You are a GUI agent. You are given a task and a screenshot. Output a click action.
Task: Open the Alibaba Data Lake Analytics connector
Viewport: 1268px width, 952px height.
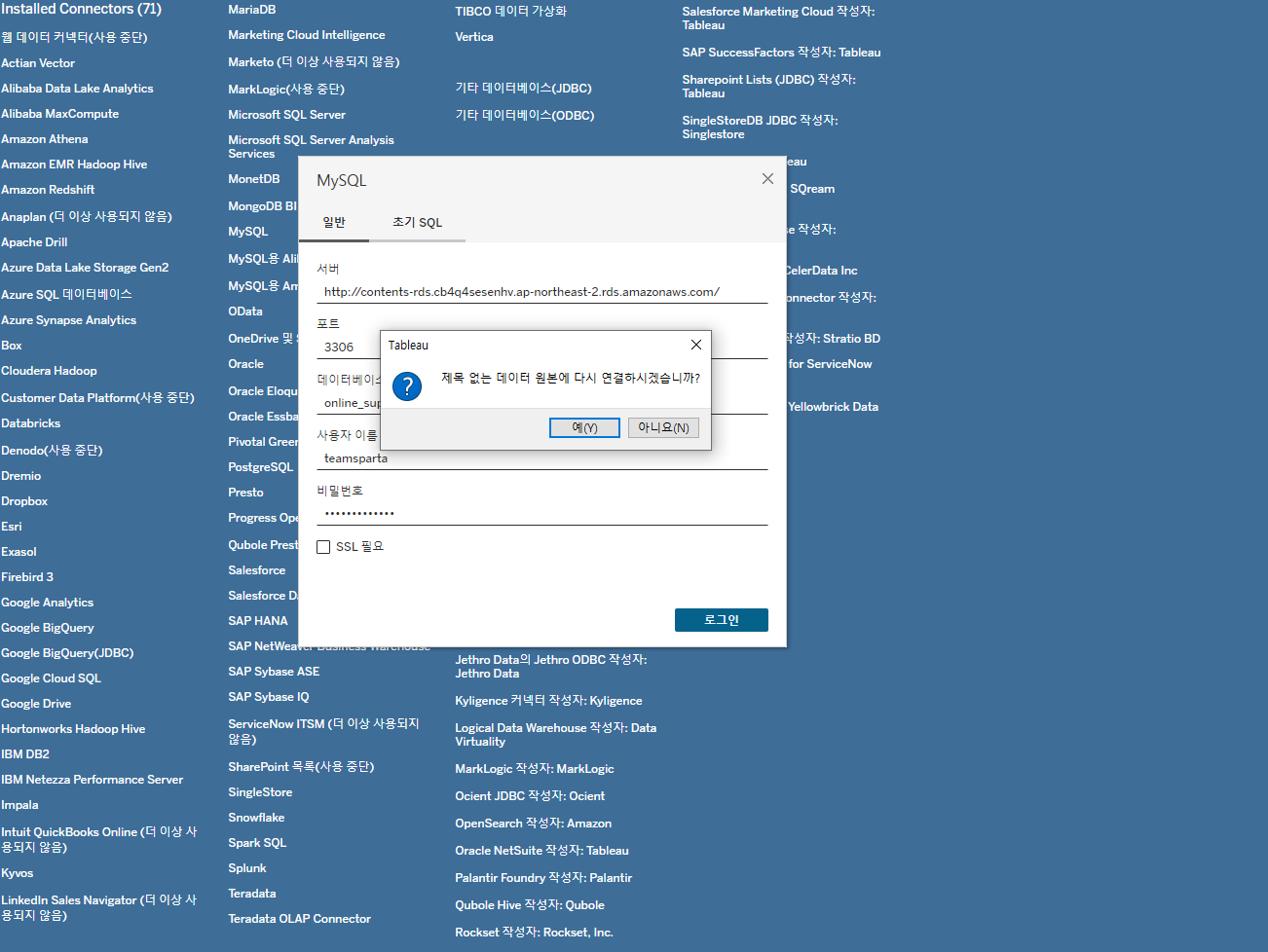(x=77, y=89)
